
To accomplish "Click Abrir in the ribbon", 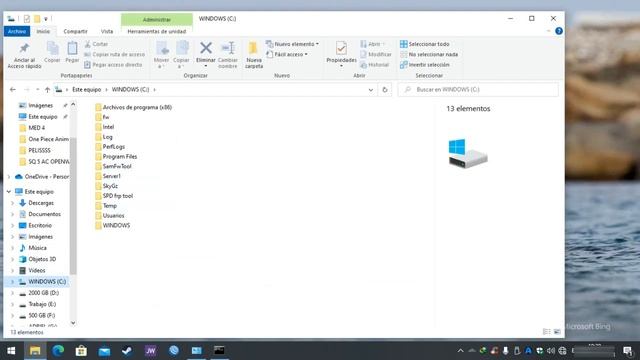I will pos(372,44).
